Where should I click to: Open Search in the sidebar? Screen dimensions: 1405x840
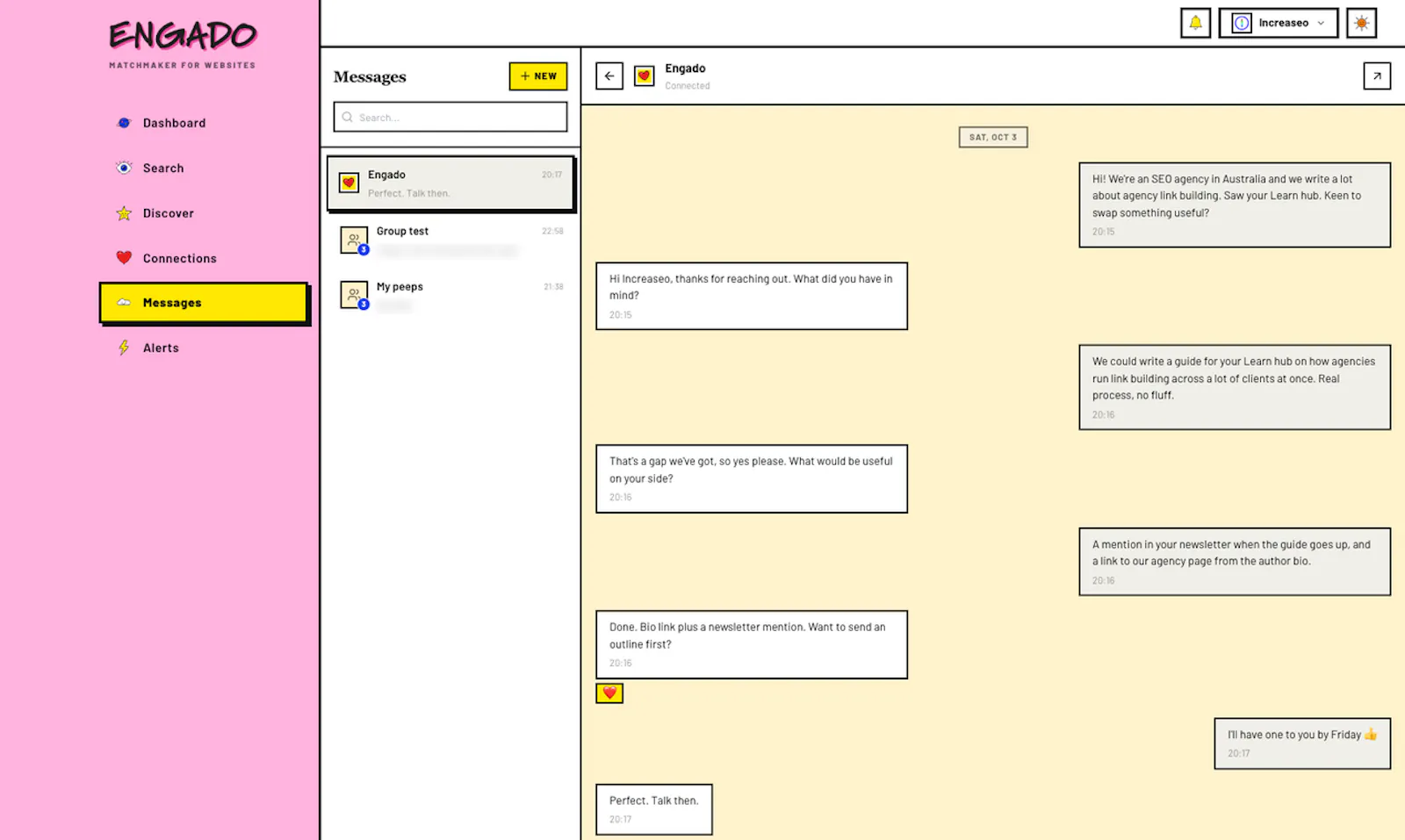204,168
